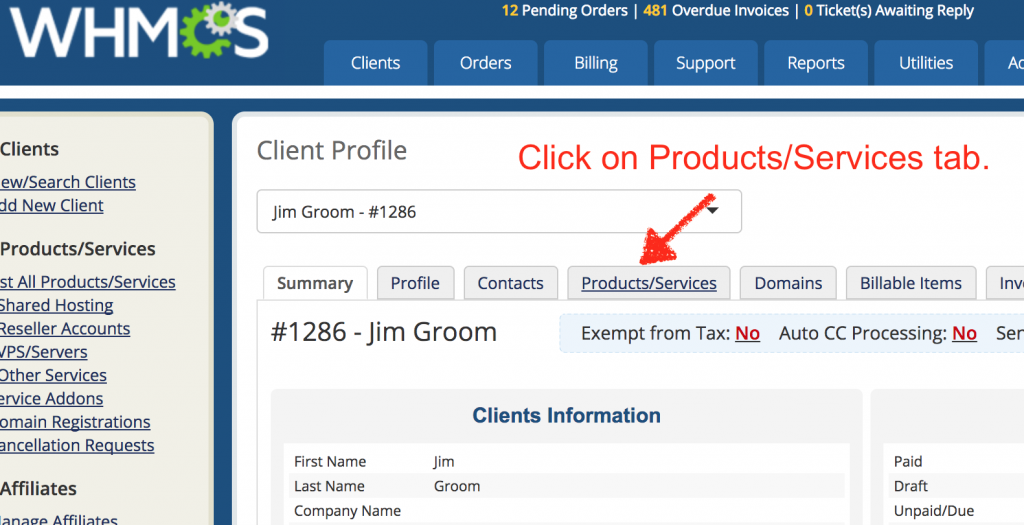Click the Paid row label
Image resolution: width=1024 pixels, height=525 pixels.
908,462
